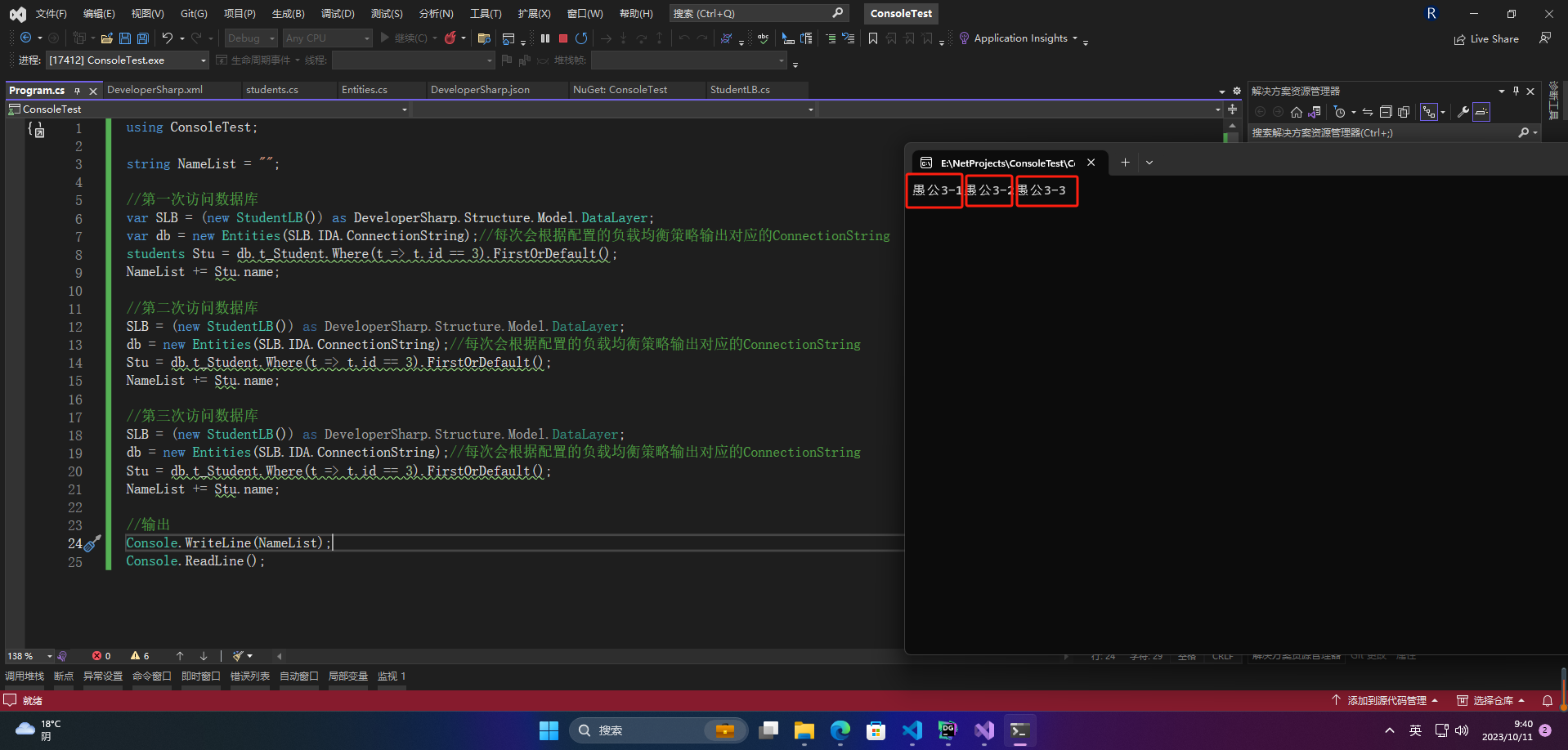The image size is (1568, 750).
Task: Restart debugging with the circular arrow
Action: [x=581, y=38]
